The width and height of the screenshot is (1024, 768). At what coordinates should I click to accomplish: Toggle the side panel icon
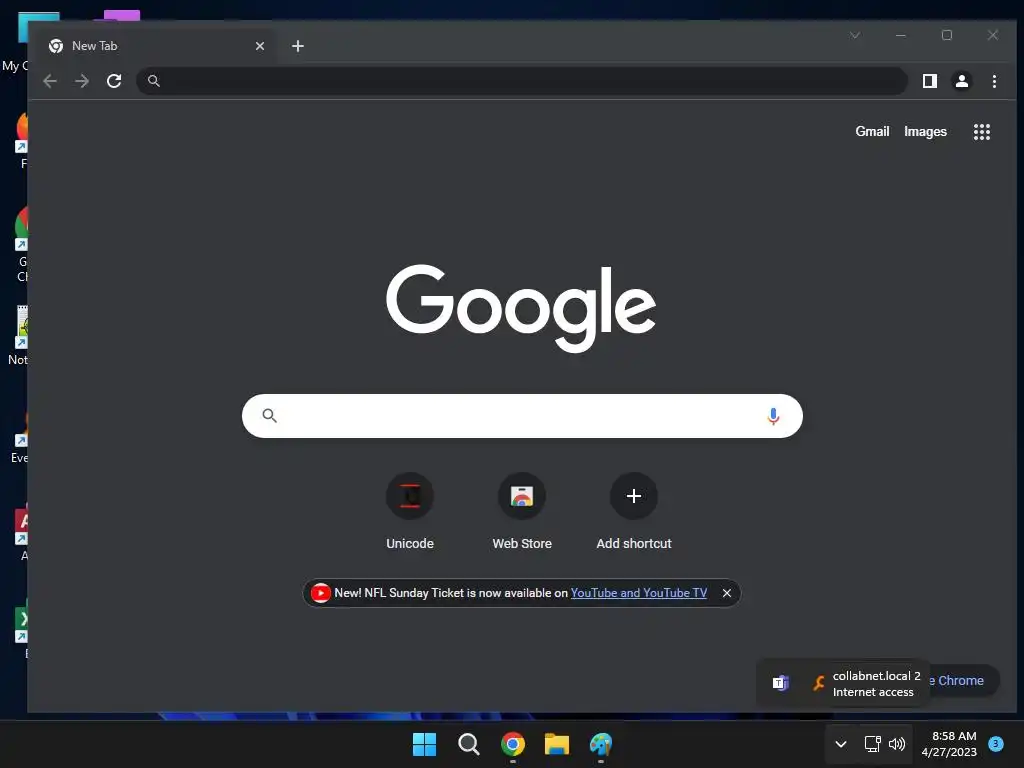(x=930, y=81)
